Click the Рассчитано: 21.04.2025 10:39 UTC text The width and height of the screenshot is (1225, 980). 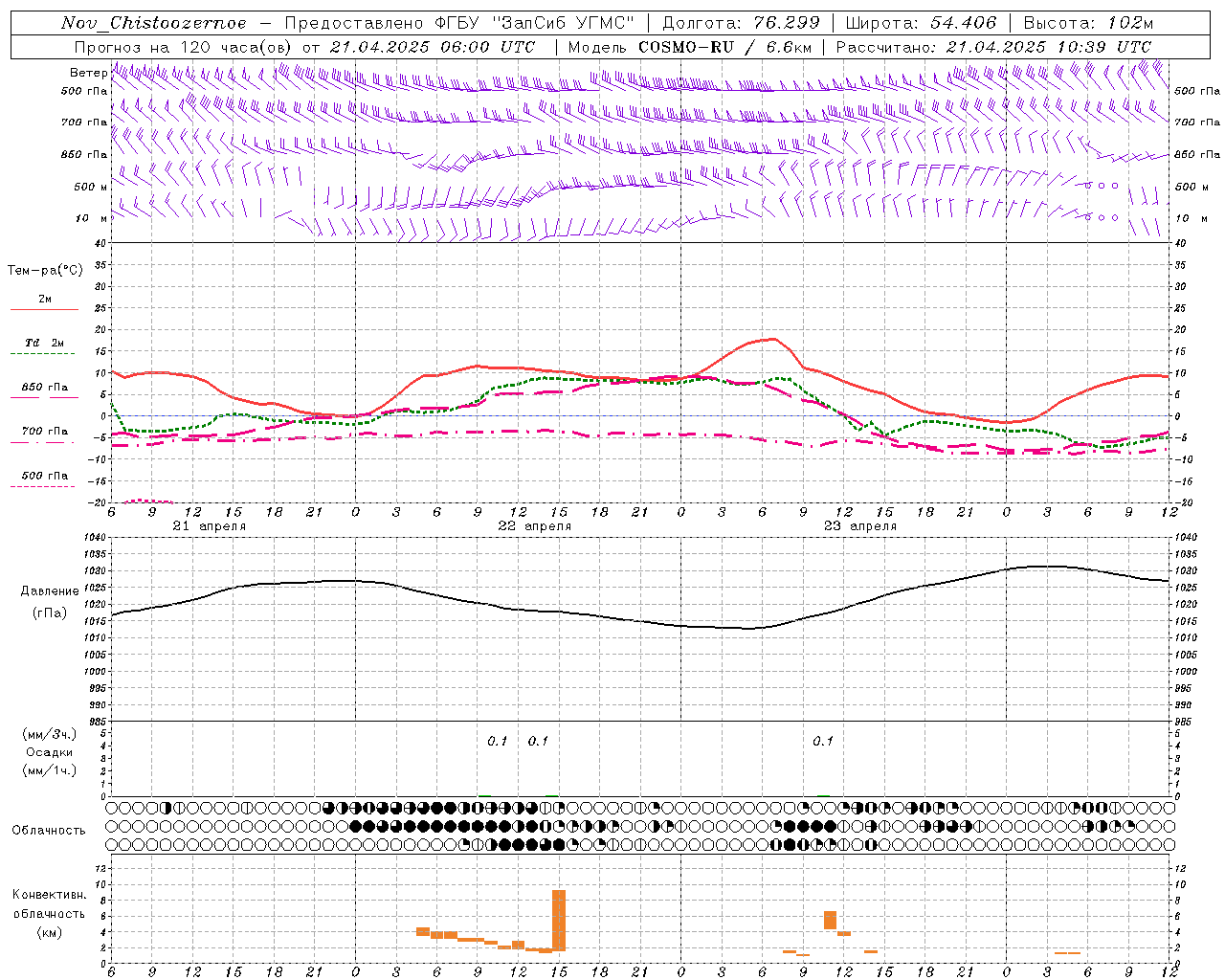coord(993,46)
